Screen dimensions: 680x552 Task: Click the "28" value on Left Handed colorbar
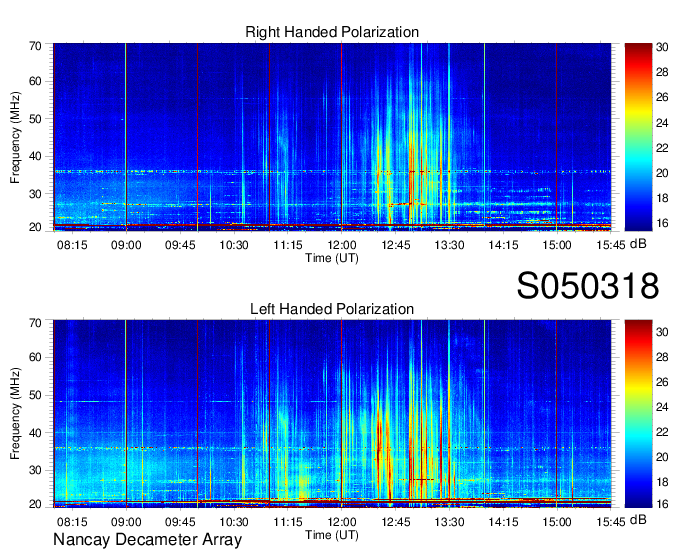coord(662,357)
